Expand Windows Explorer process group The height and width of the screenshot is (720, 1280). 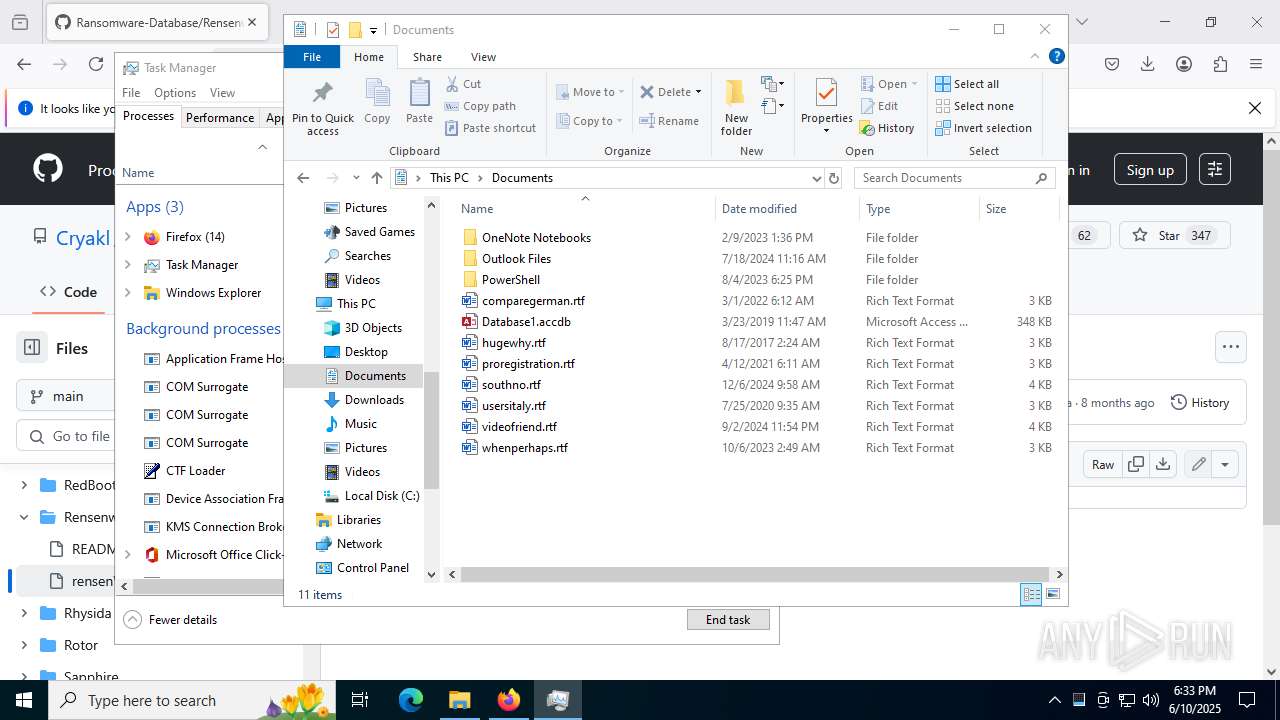(x=127, y=293)
